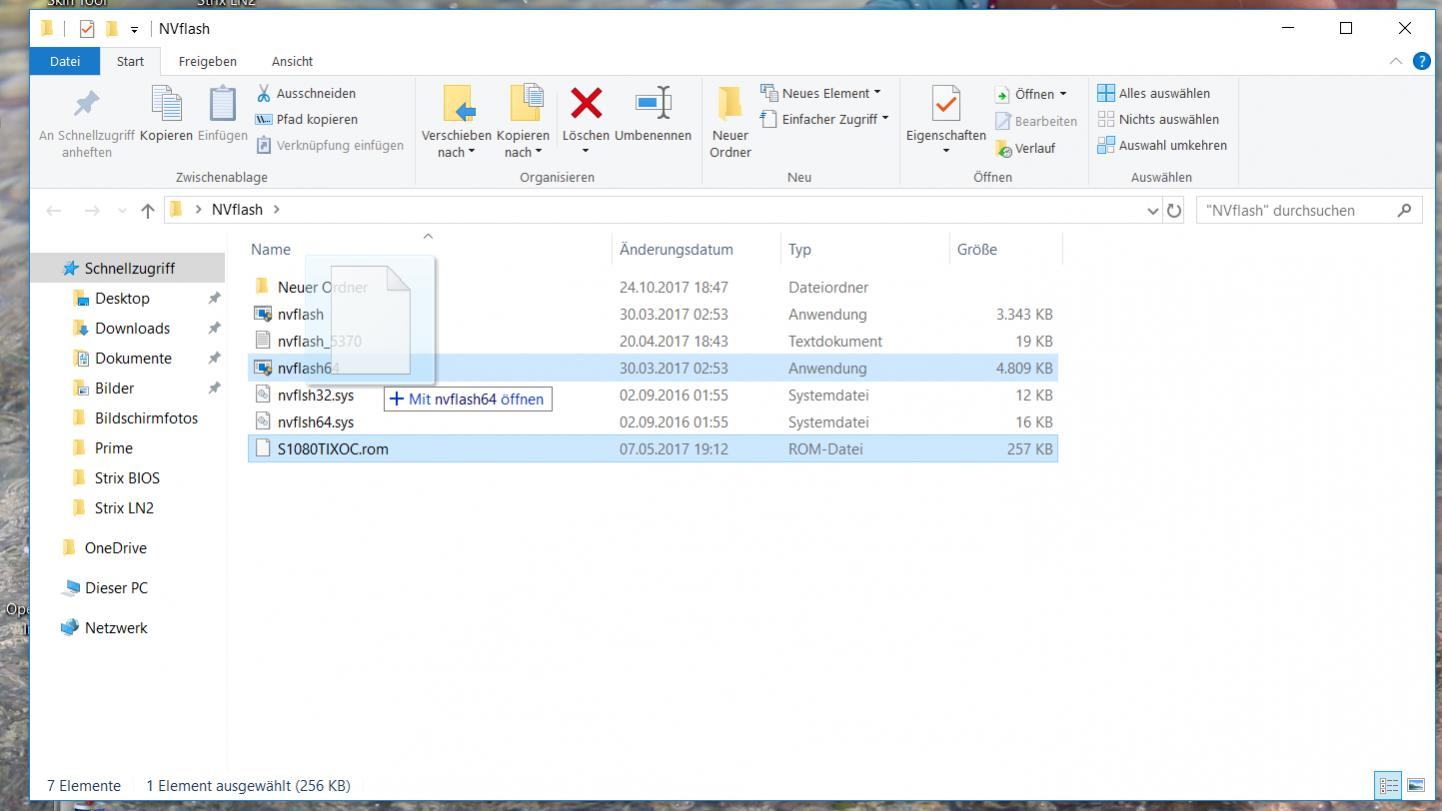The height and width of the screenshot is (811, 1442).
Task: Open Strix BIOS folder in sidebar
Action: coord(127,478)
